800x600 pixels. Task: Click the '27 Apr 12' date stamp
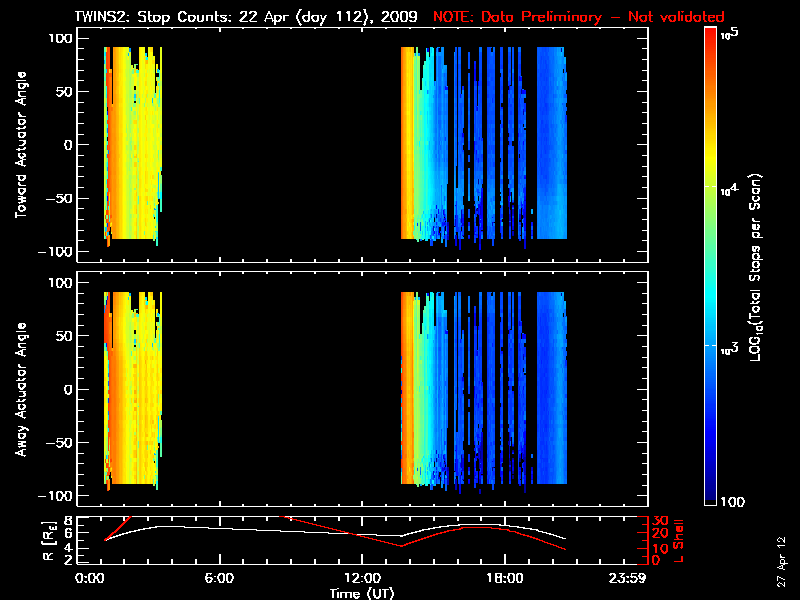tap(781, 553)
